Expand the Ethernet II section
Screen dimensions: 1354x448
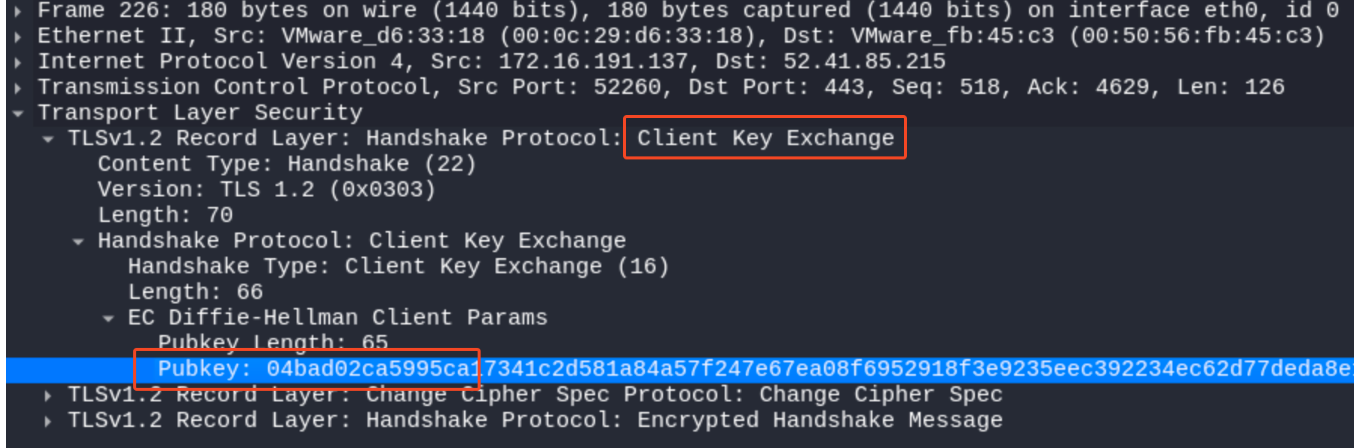[16, 36]
